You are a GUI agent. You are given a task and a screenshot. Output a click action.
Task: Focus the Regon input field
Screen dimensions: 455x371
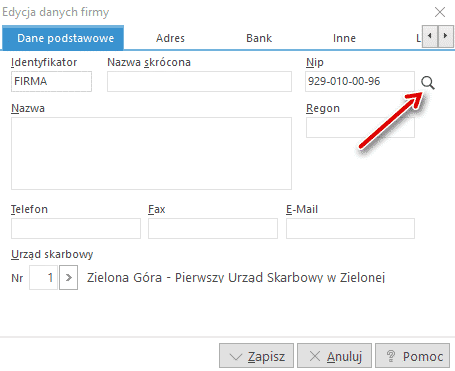[360, 127]
